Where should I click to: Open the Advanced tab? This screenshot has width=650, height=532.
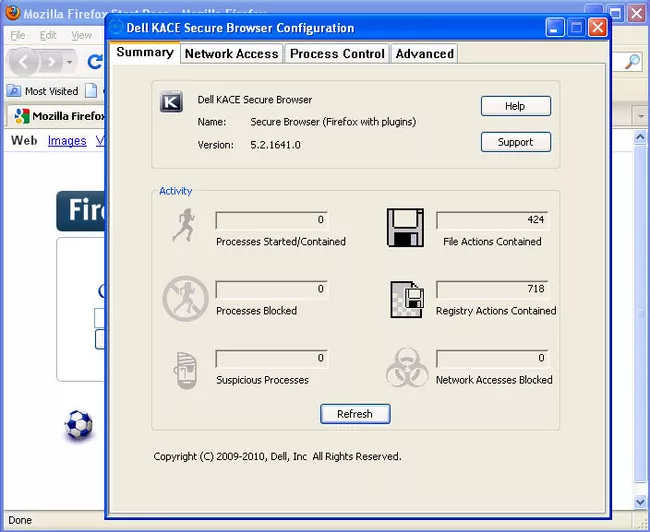pyautogui.click(x=424, y=54)
